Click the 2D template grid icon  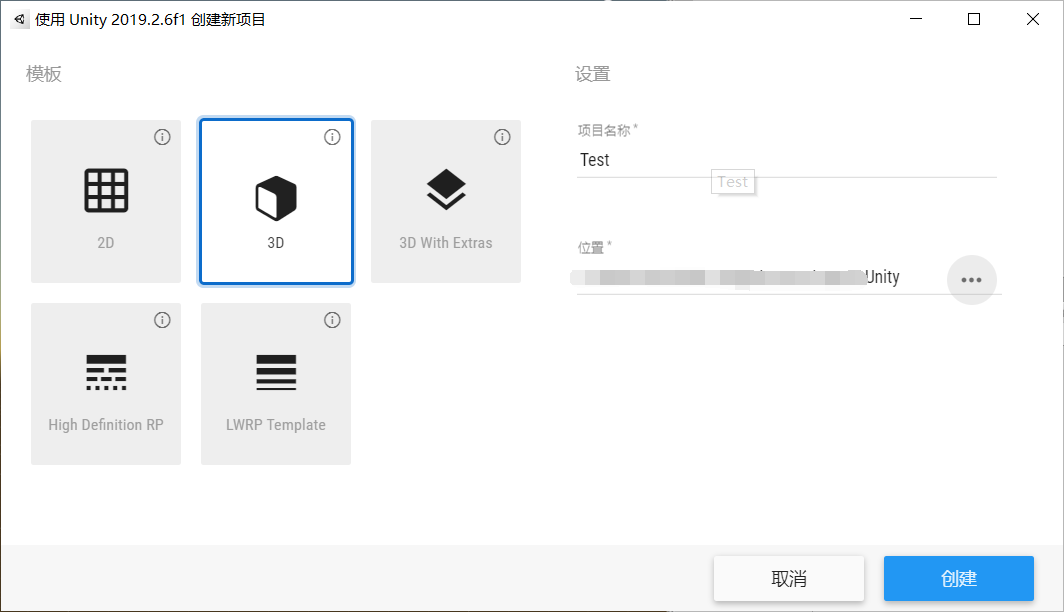click(x=106, y=190)
